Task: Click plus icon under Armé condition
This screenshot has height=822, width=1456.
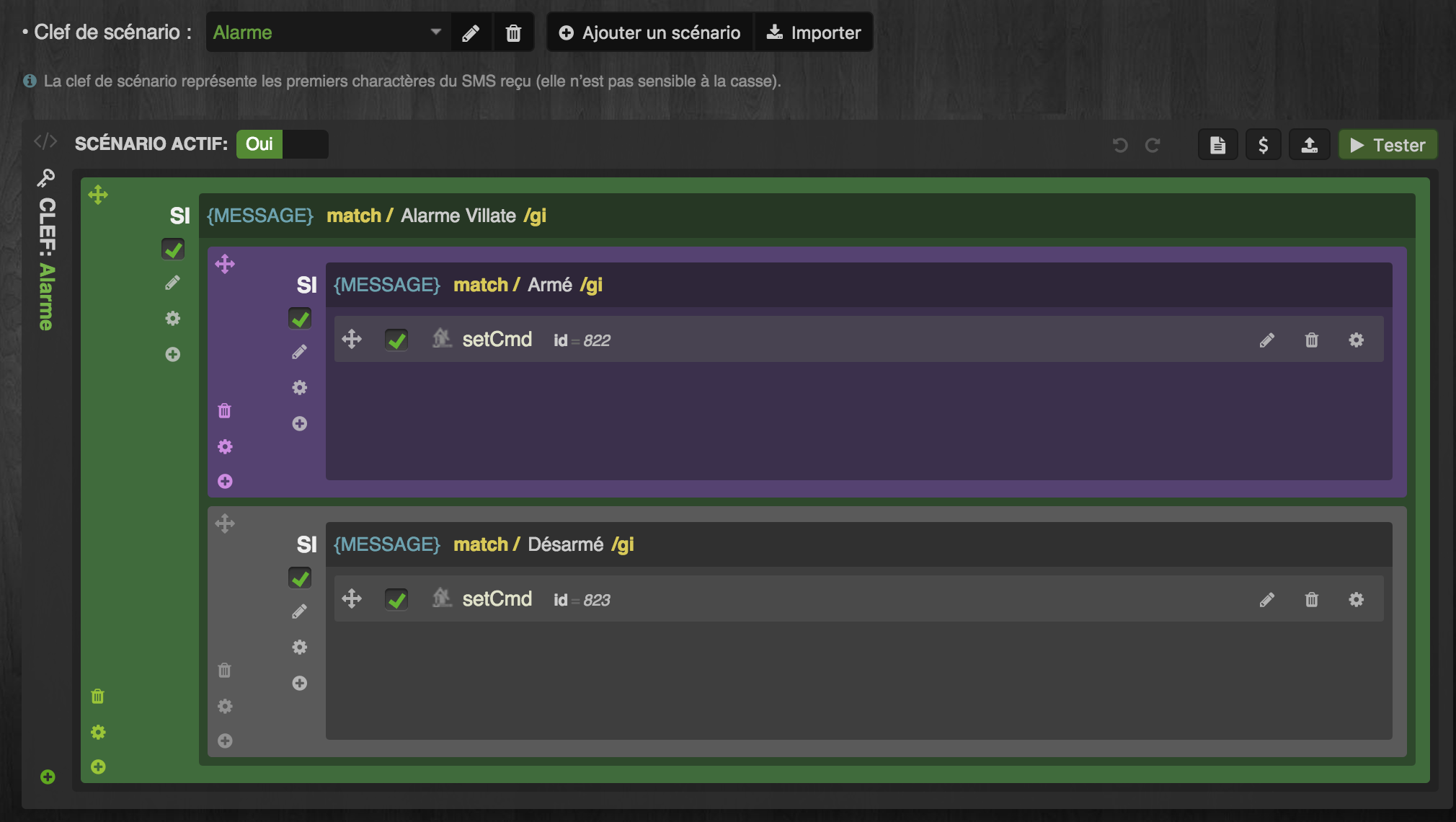Action: tap(300, 423)
